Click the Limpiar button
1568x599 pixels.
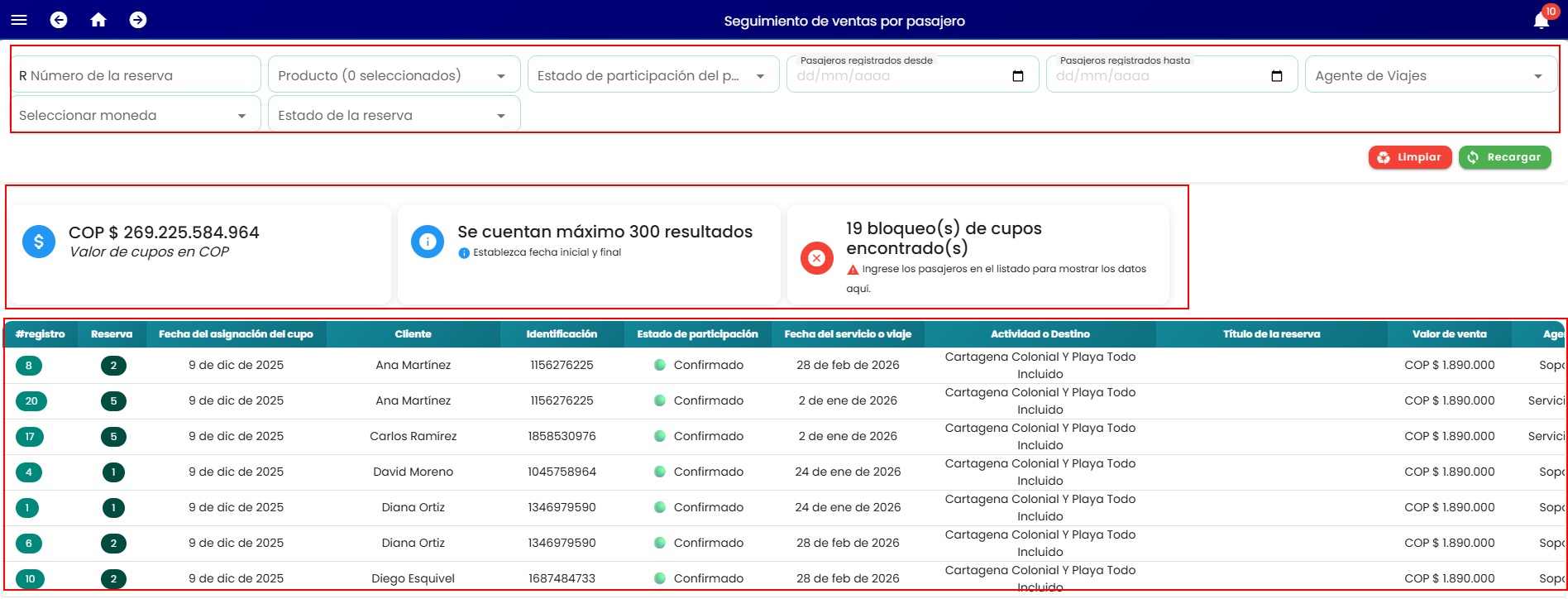pyautogui.click(x=1410, y=157)
